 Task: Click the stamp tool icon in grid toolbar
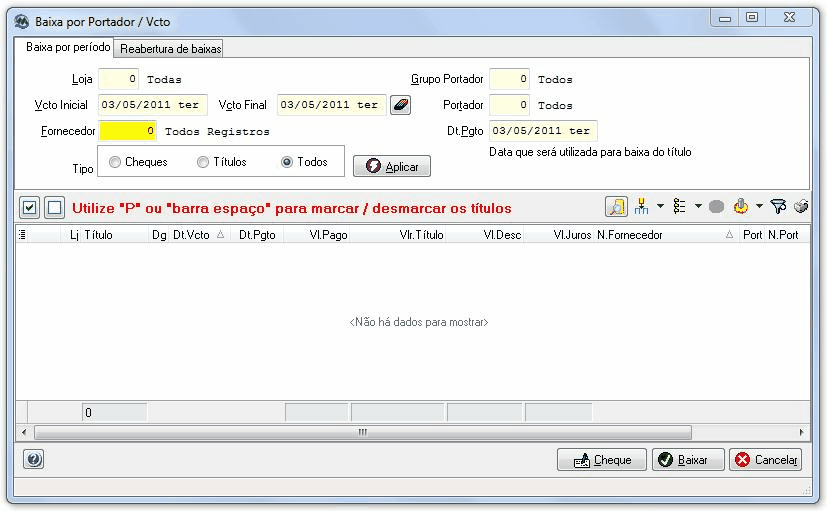point(741,206)
